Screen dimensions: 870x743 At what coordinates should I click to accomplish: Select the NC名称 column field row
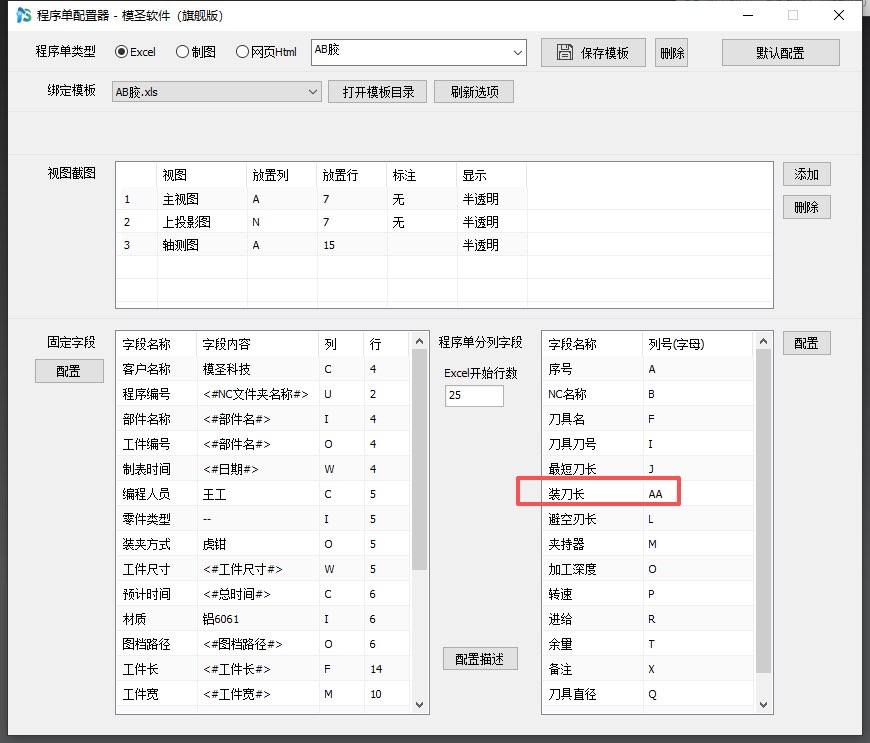(649, 394)
